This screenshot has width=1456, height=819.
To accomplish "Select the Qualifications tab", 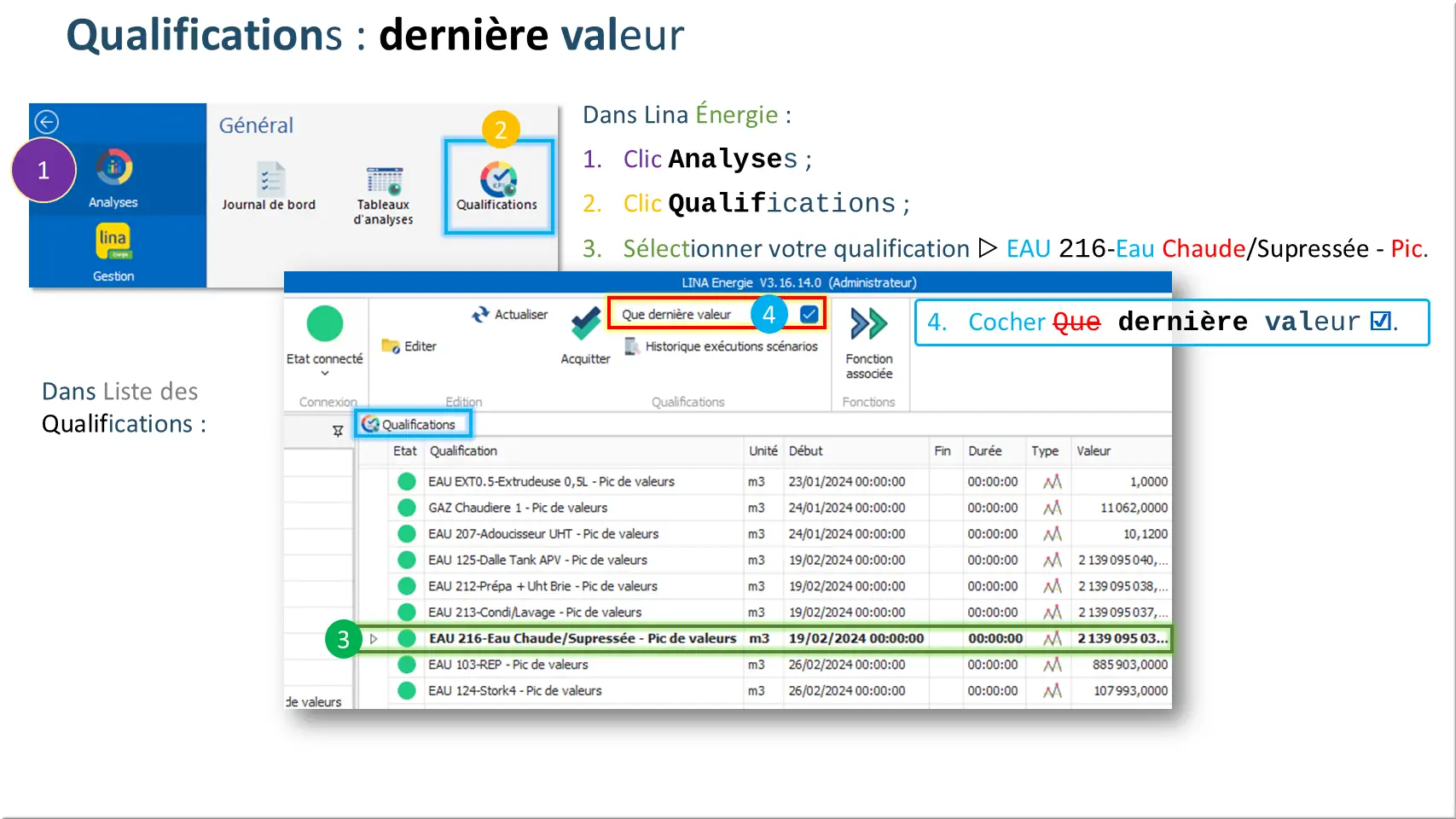I will [413, 424].
